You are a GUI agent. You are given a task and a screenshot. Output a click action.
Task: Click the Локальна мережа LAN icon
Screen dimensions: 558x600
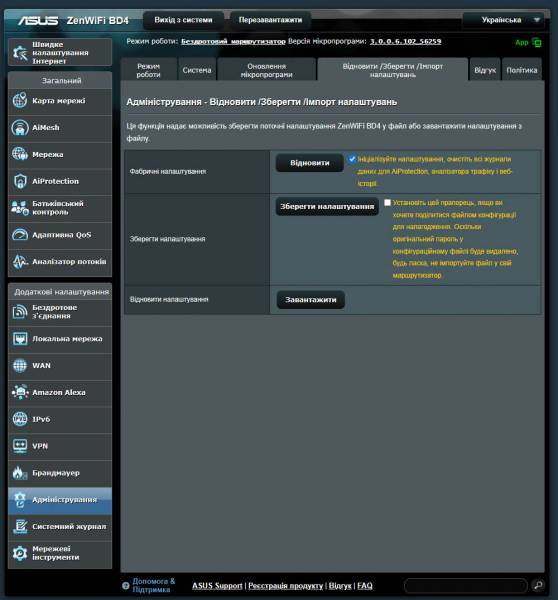20,339
